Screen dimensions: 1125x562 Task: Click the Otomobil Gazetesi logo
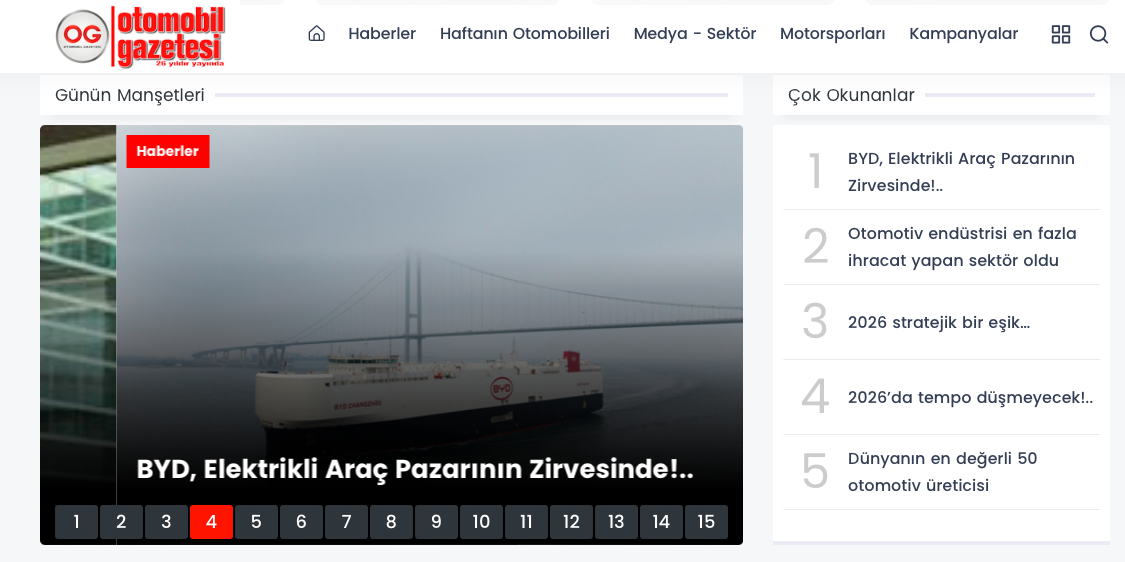[141, 37]
